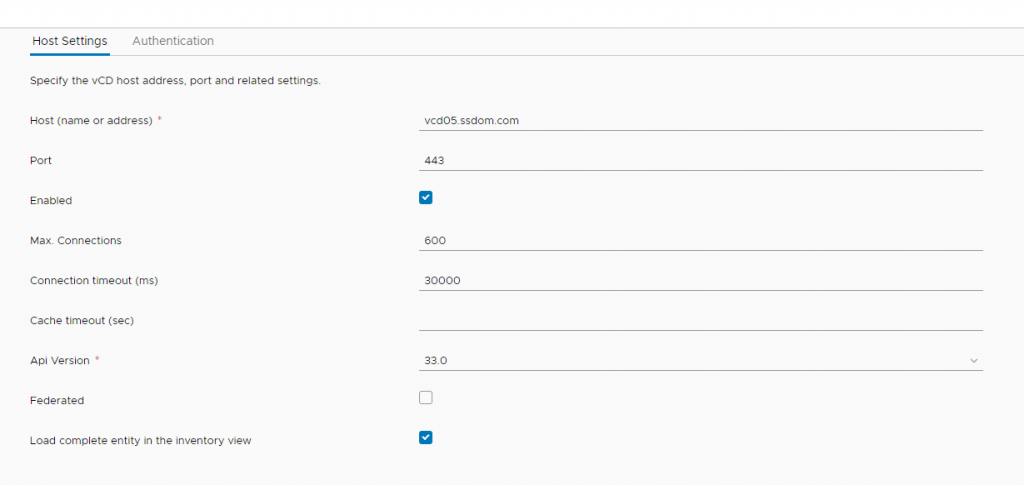Click the Host name field vcd05.ssdom.com
This screenshot has width=1024, height=485.
(701, 121)
